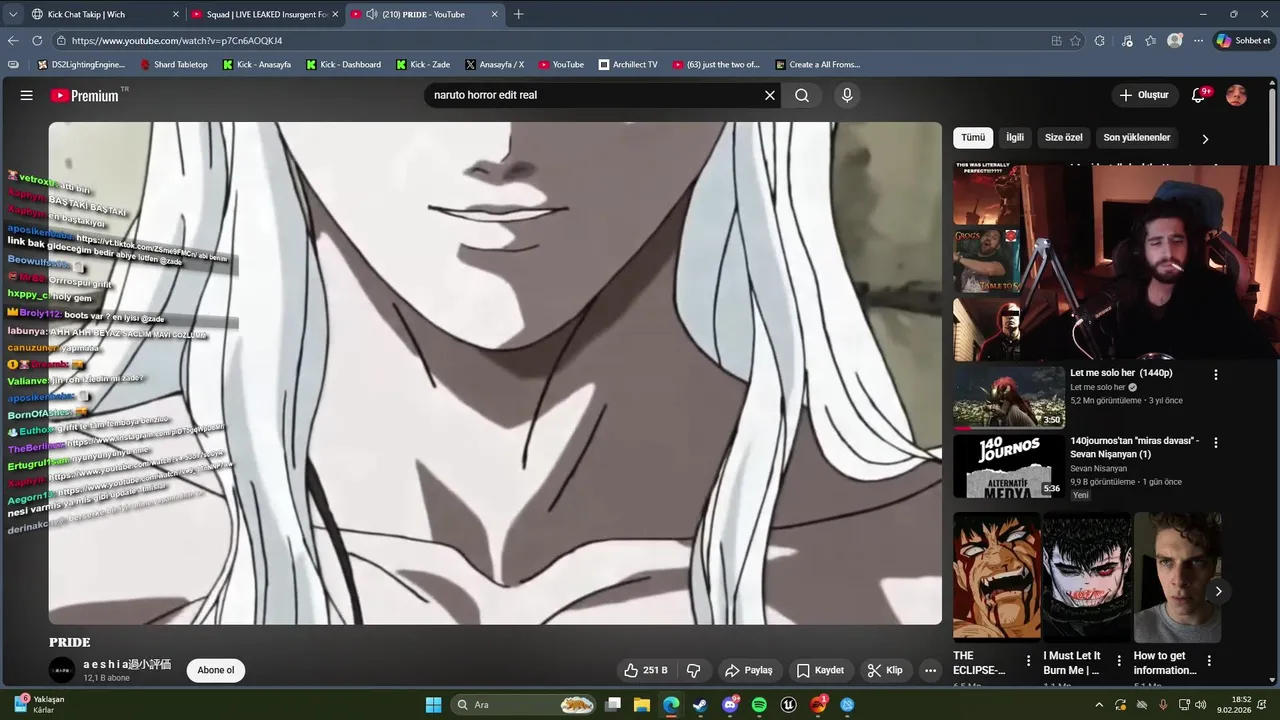Open File Explorer from the taskbar

642,705
